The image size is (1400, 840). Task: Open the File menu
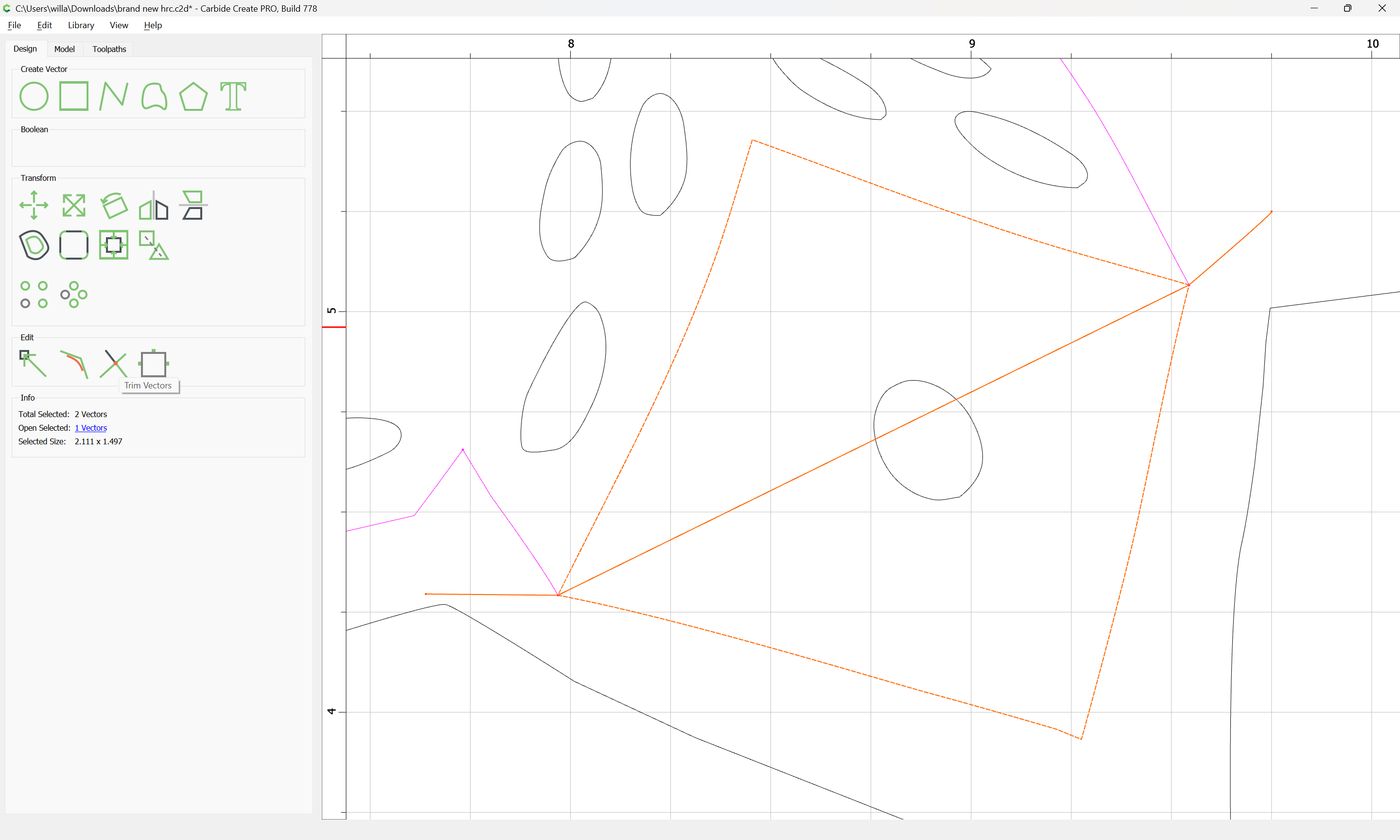(14, 25)
